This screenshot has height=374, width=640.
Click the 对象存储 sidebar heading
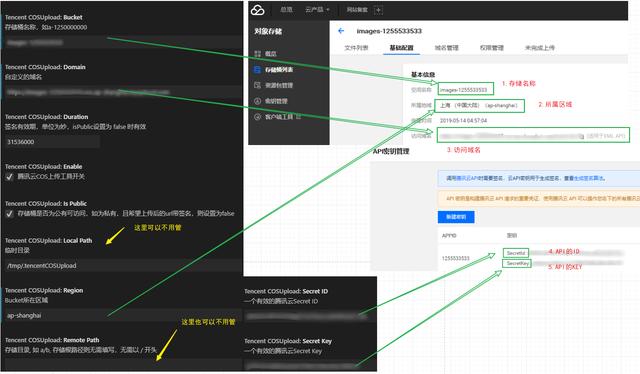268,31
